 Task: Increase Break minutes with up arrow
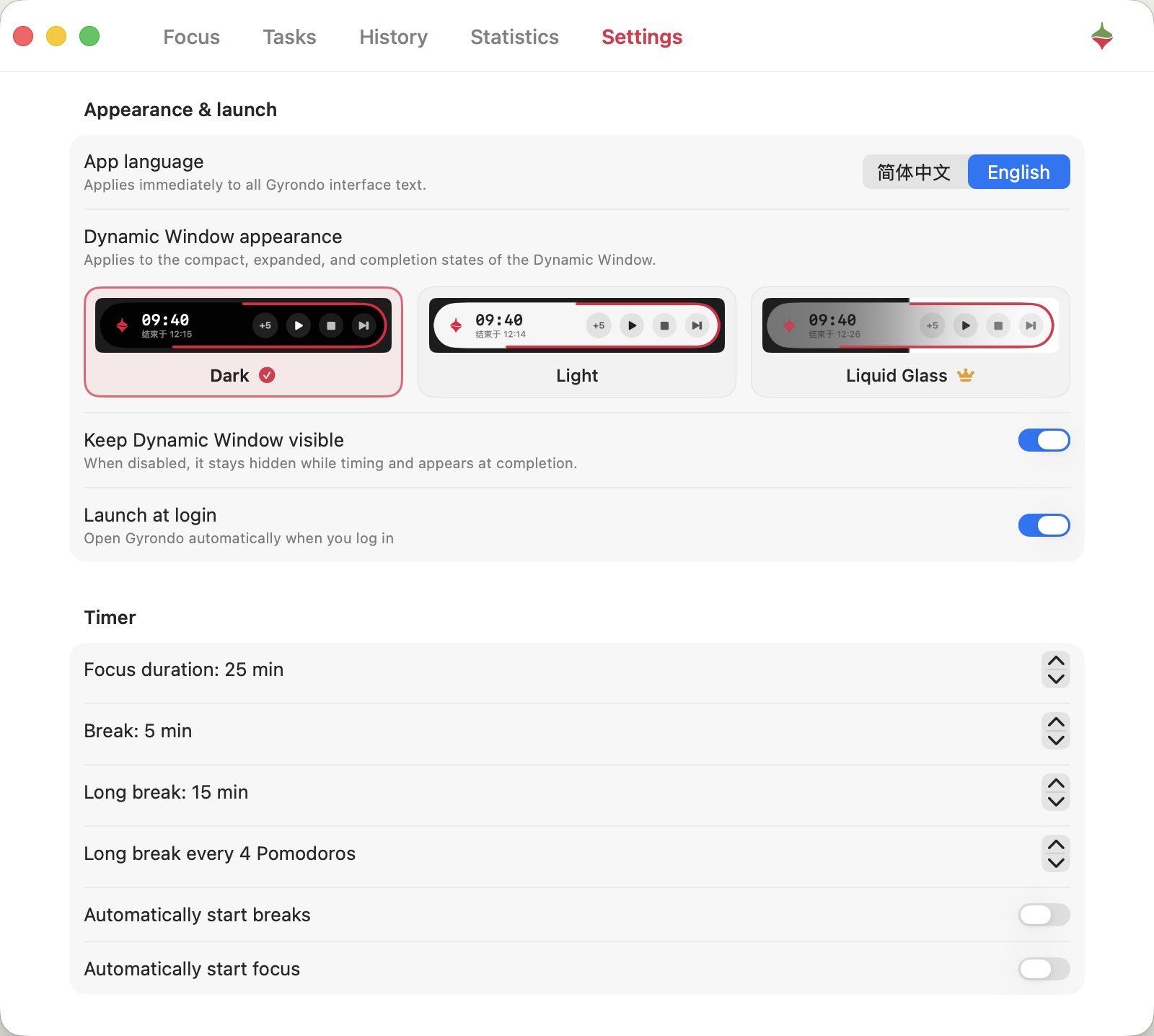click(1056, 722)
